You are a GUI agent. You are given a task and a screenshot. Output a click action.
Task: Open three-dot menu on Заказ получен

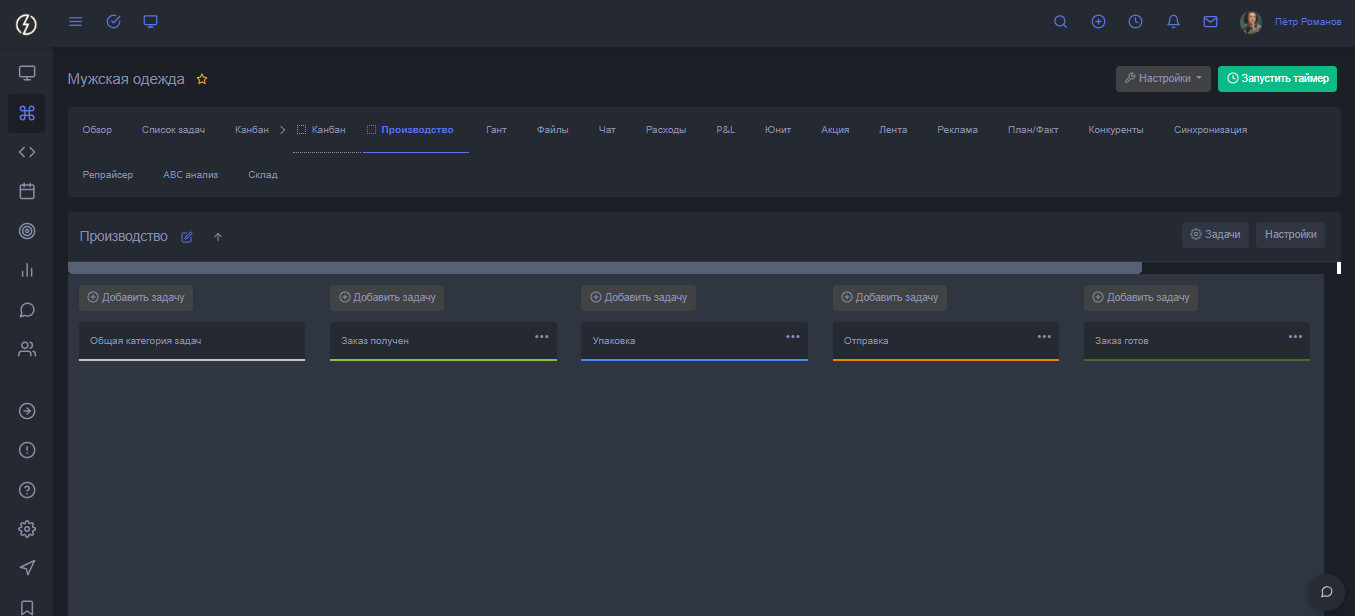click(x=541, y=337)
